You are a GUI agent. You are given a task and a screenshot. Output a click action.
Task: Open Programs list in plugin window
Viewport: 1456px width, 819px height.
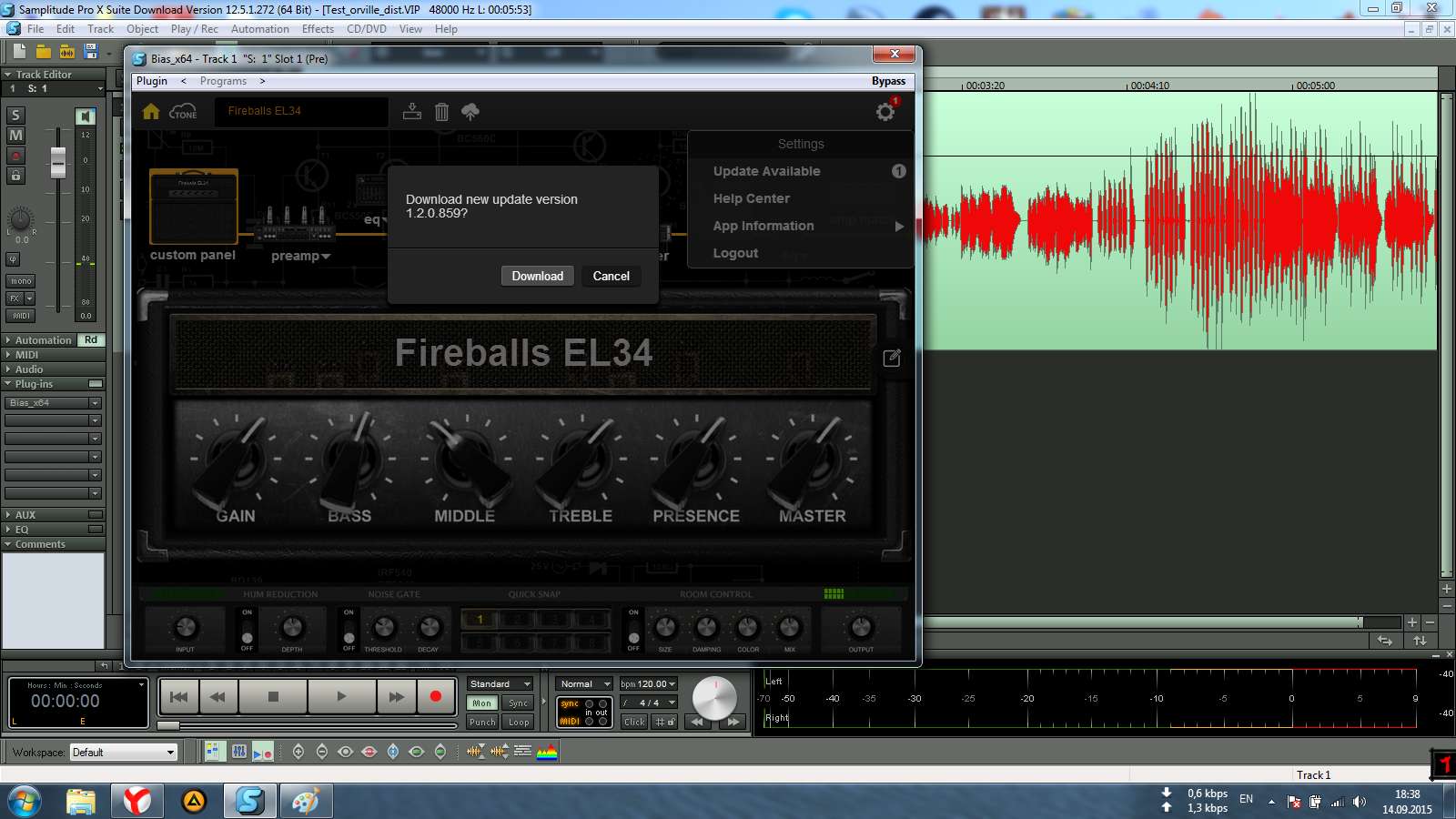[x=223, y=81]
